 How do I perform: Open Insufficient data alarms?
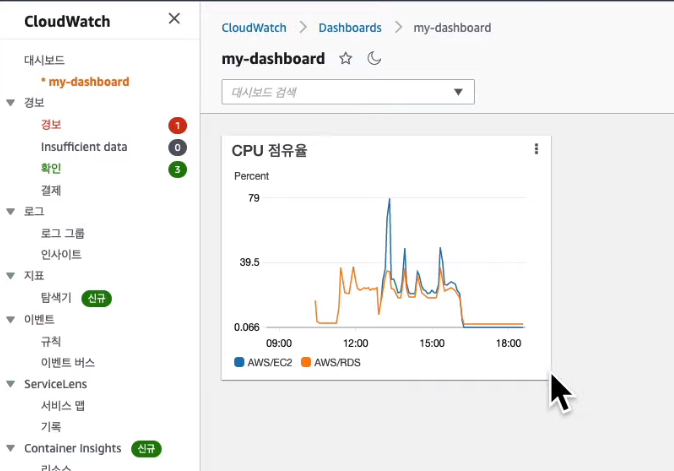coord(84,147)
